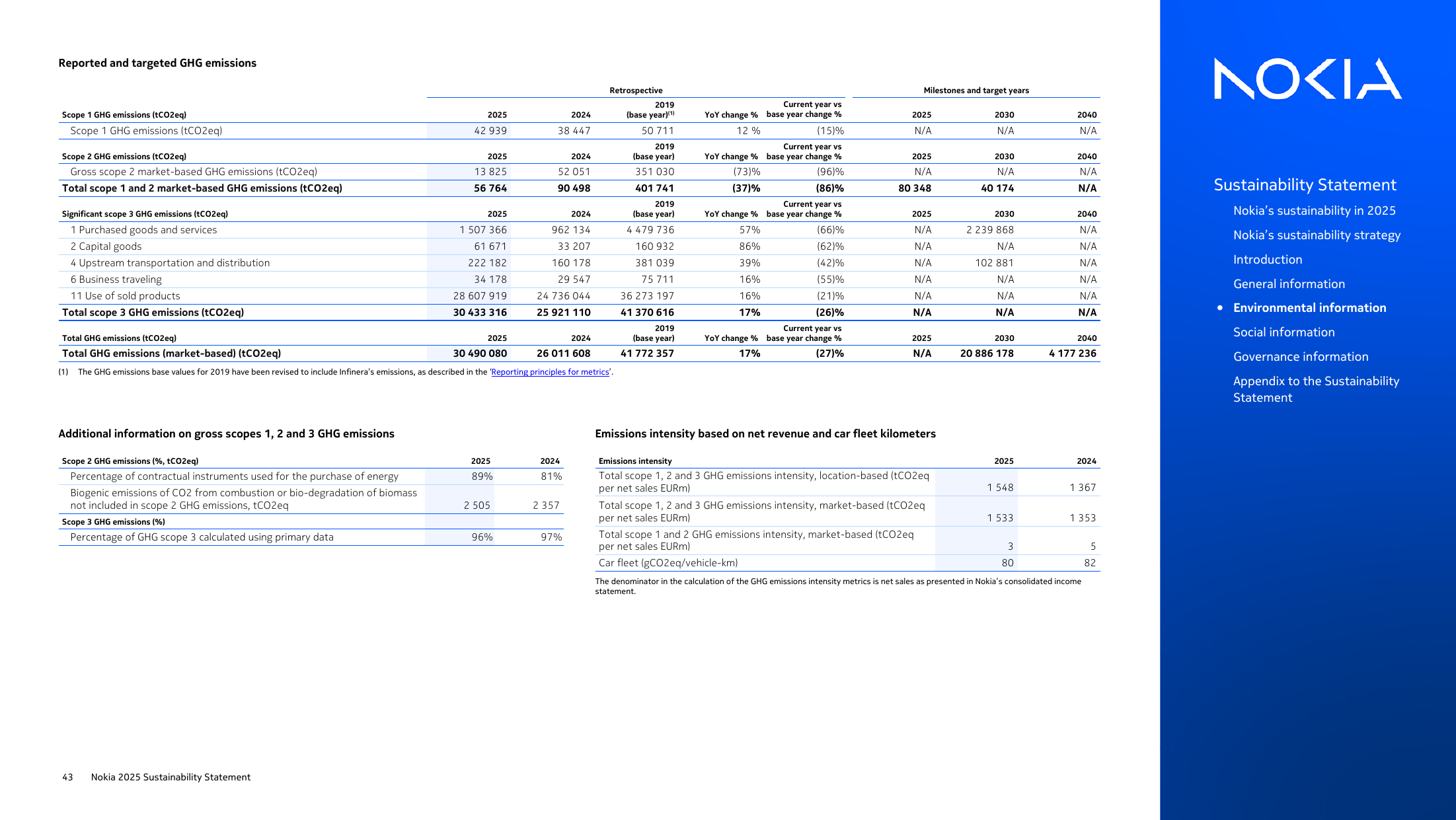Click Total scope 1 and 2 value 56 764

tap(490, 188)
